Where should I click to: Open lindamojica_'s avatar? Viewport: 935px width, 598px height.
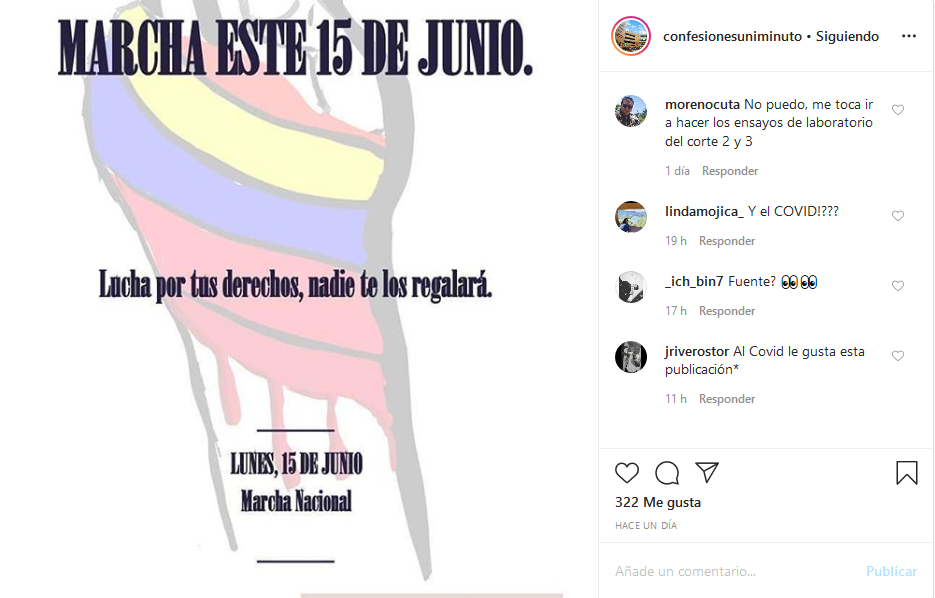coord(631,217)
